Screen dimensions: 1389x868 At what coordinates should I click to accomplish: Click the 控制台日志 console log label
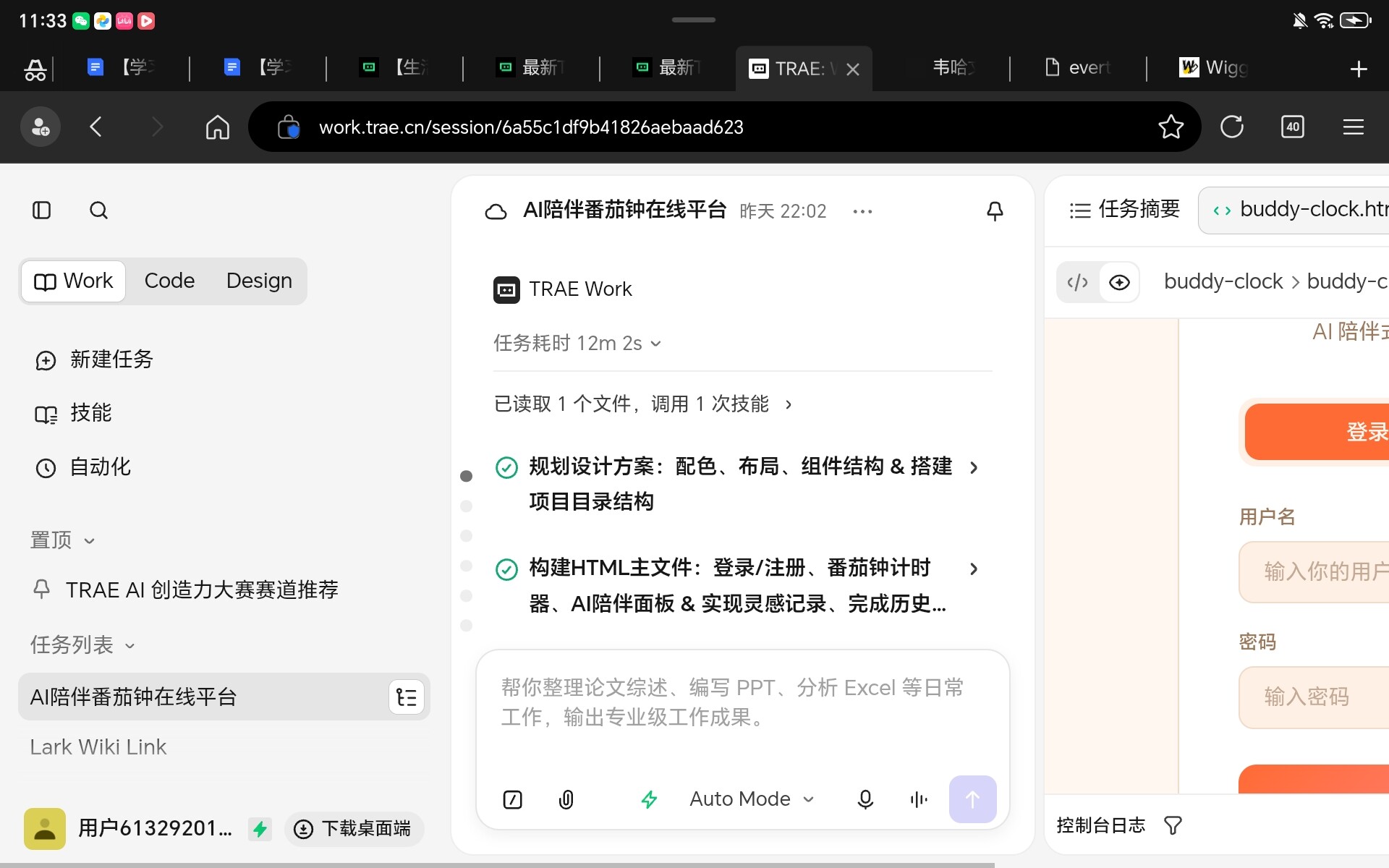1100,825
